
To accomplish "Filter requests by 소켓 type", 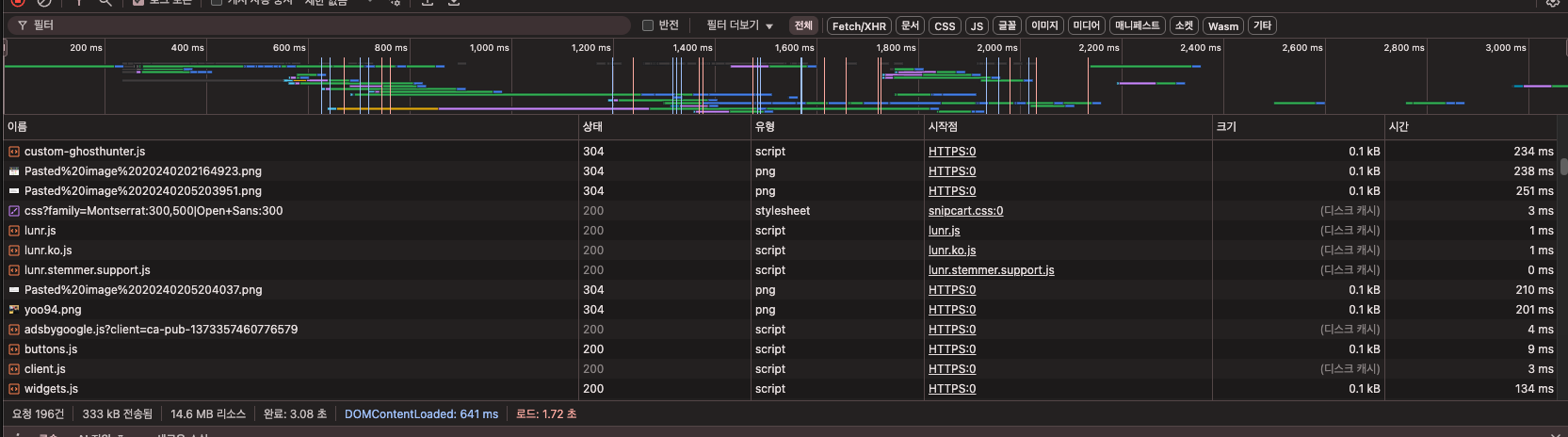I will 1185,25.
